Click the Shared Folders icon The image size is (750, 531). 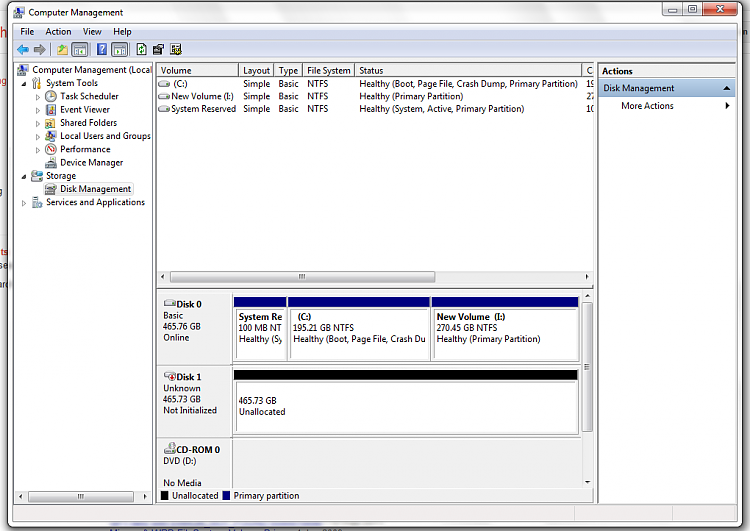pyautogui.click(x=51, y=123)
